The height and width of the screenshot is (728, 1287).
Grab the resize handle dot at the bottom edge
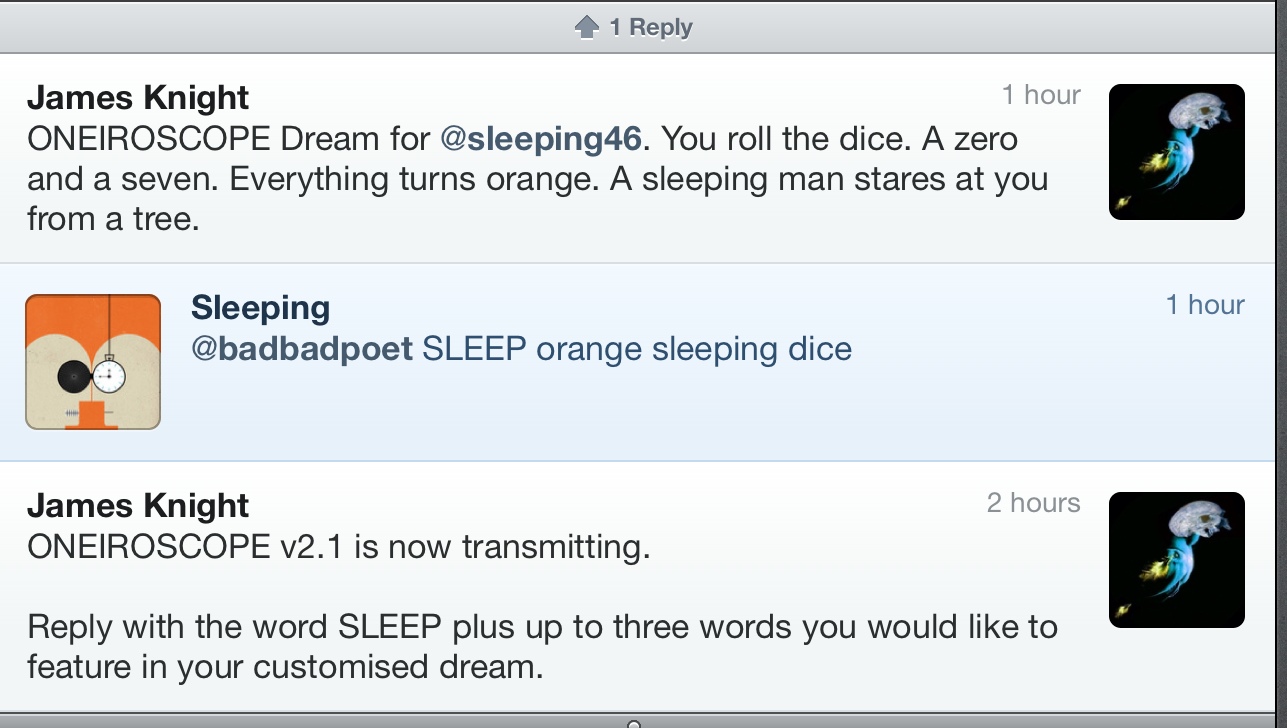(633, 723)
